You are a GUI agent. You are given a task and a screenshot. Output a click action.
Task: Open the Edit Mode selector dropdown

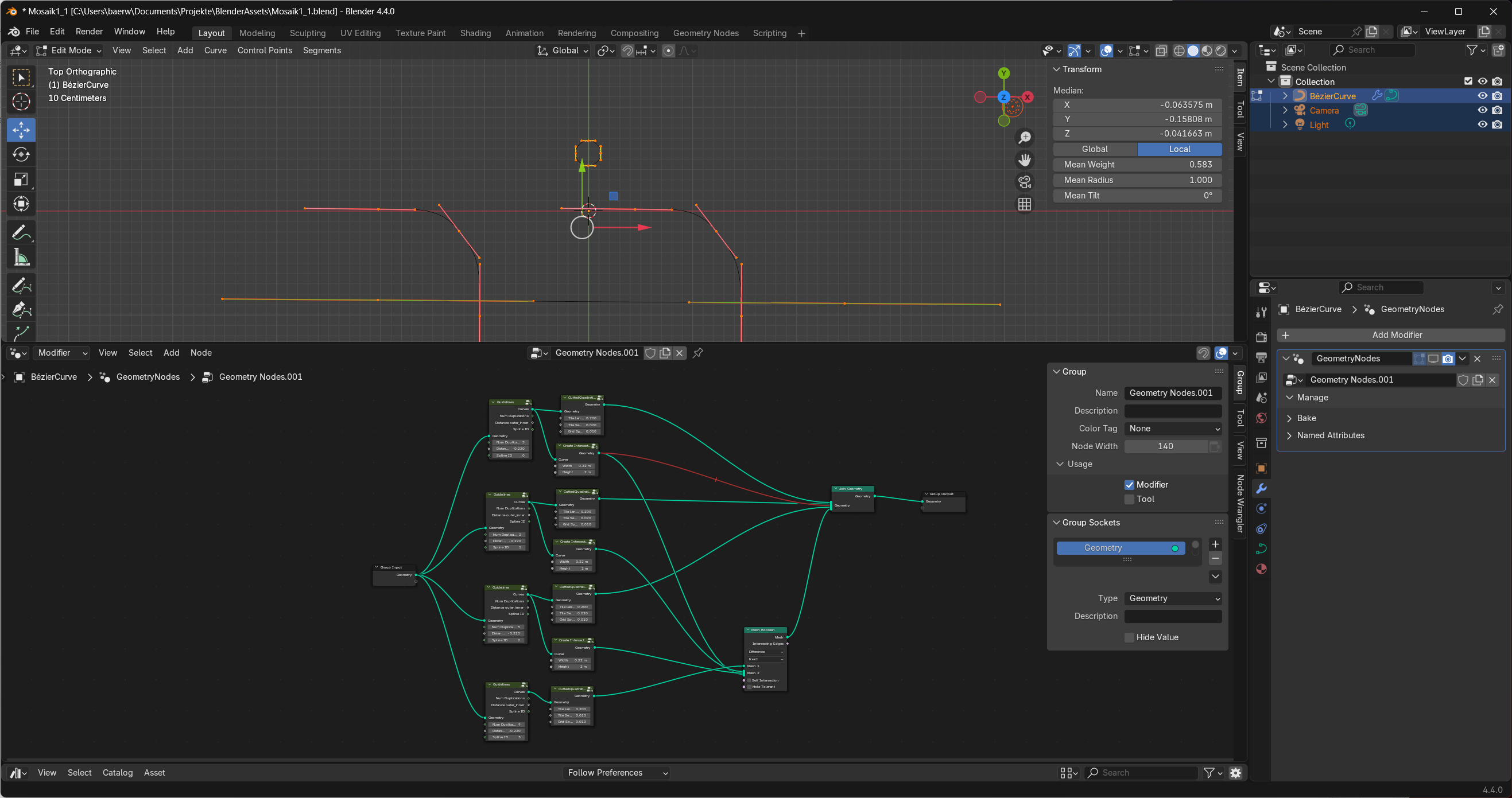click(69, 50)
